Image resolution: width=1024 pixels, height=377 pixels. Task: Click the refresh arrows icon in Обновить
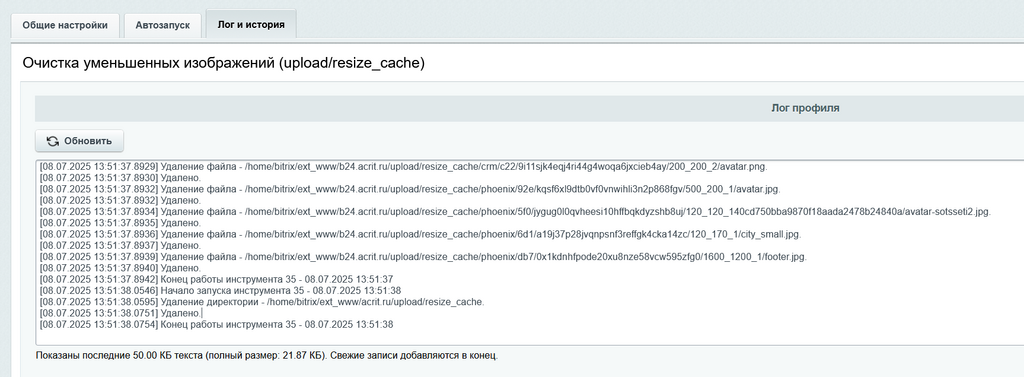point(53,141)
